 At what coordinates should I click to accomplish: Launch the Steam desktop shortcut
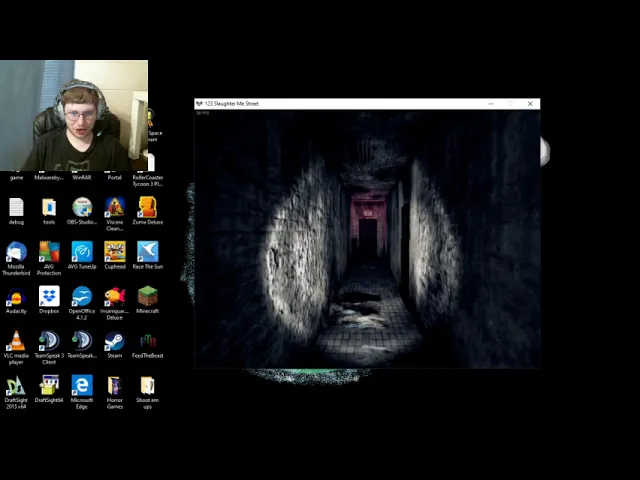115,341
